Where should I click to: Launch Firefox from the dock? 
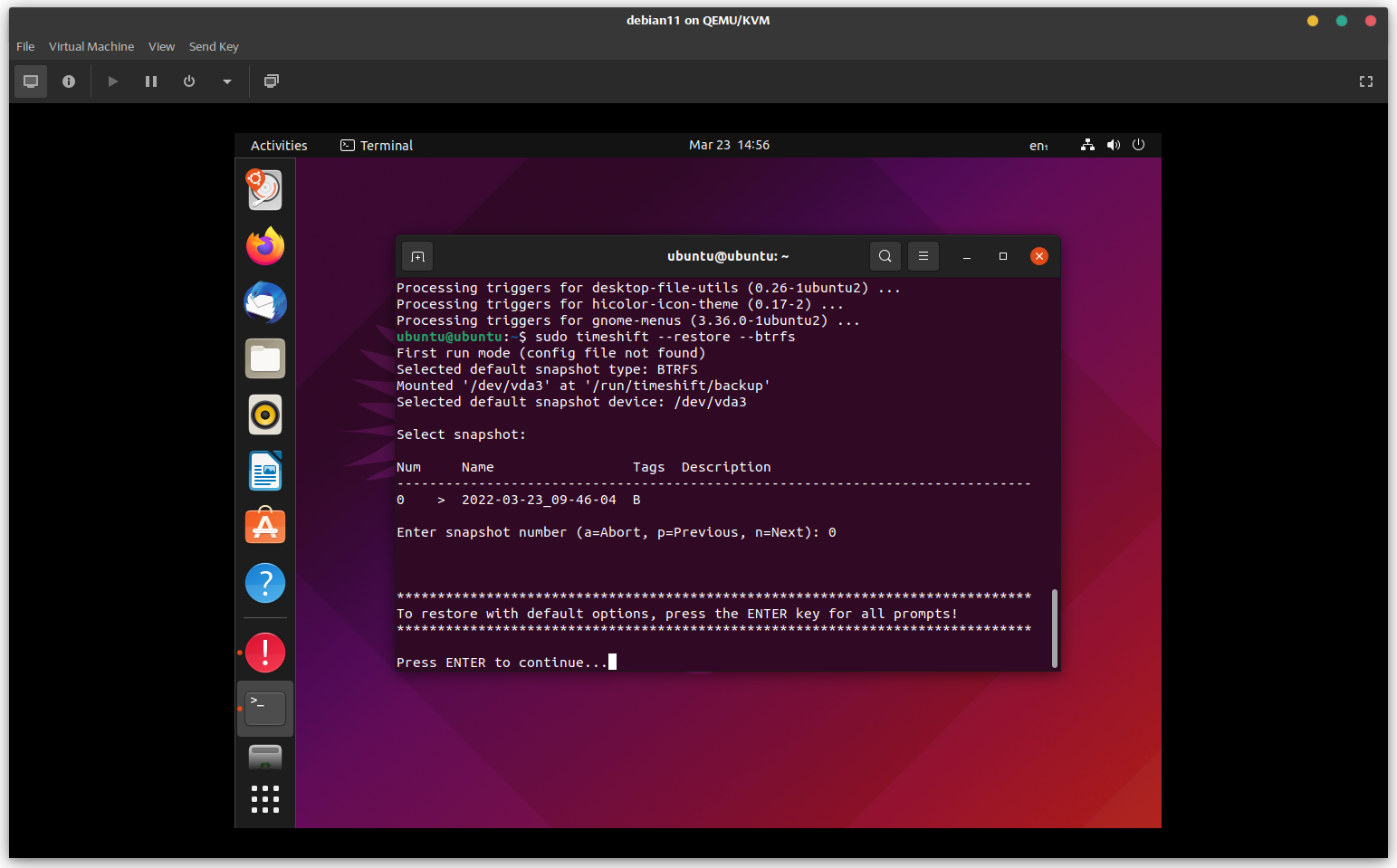(x=265, y=246)
